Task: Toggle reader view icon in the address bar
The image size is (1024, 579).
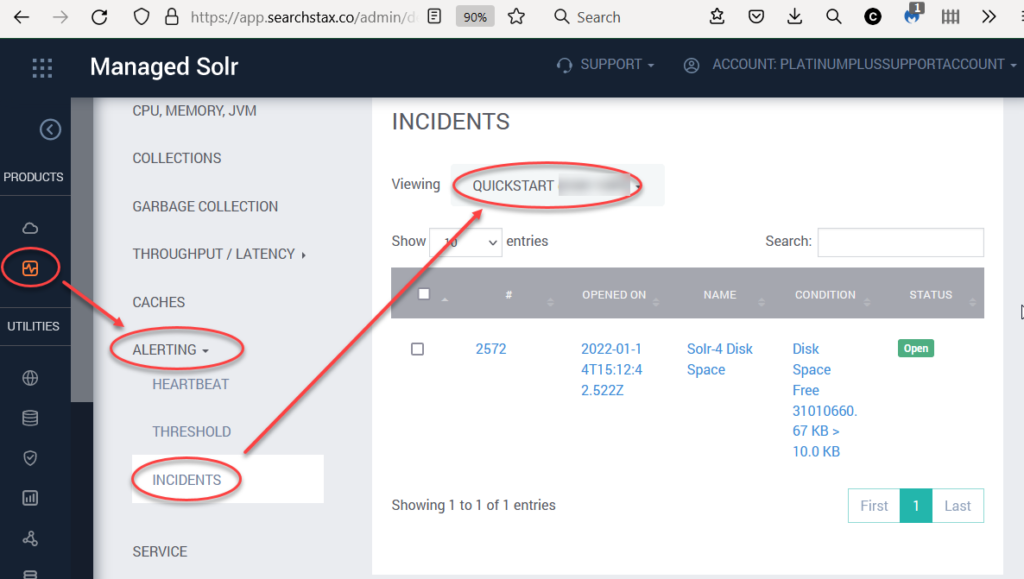Action: click(x=434, y=17)
